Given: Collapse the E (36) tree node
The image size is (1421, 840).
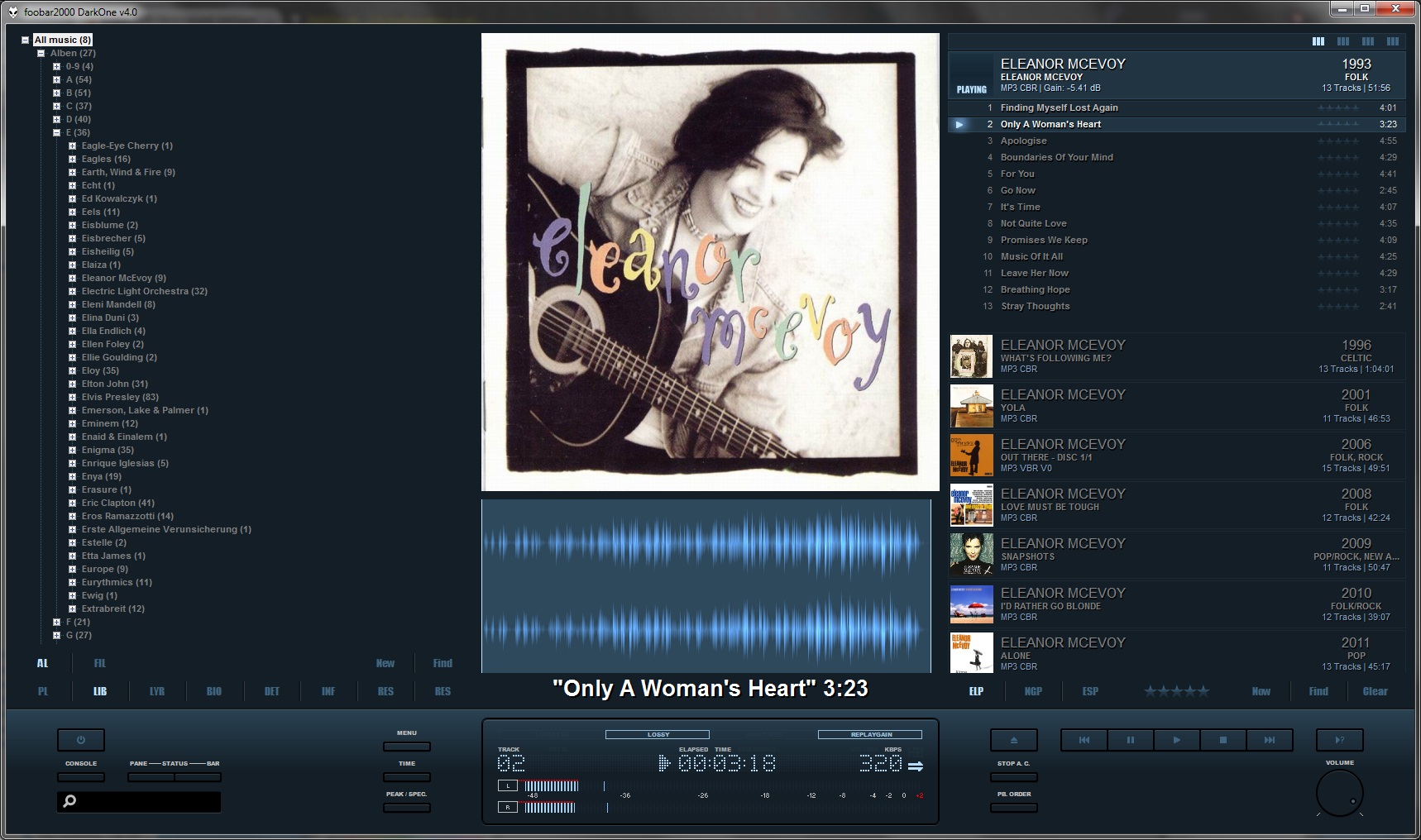Looking at the screenshot, I should click(x=56, y=132).
